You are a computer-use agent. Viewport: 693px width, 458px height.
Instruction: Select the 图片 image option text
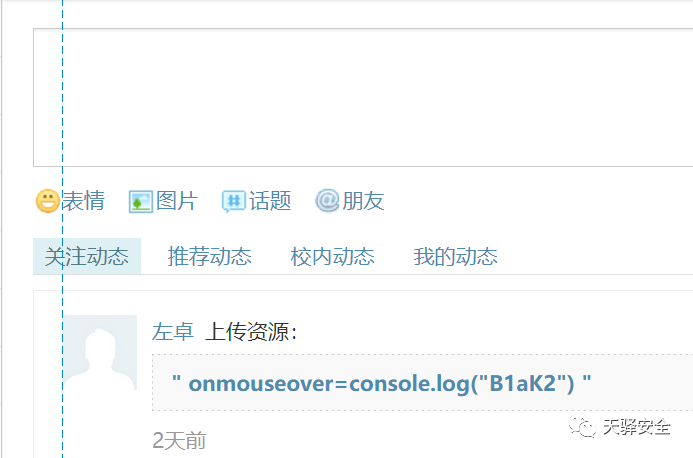coord(177,201)
